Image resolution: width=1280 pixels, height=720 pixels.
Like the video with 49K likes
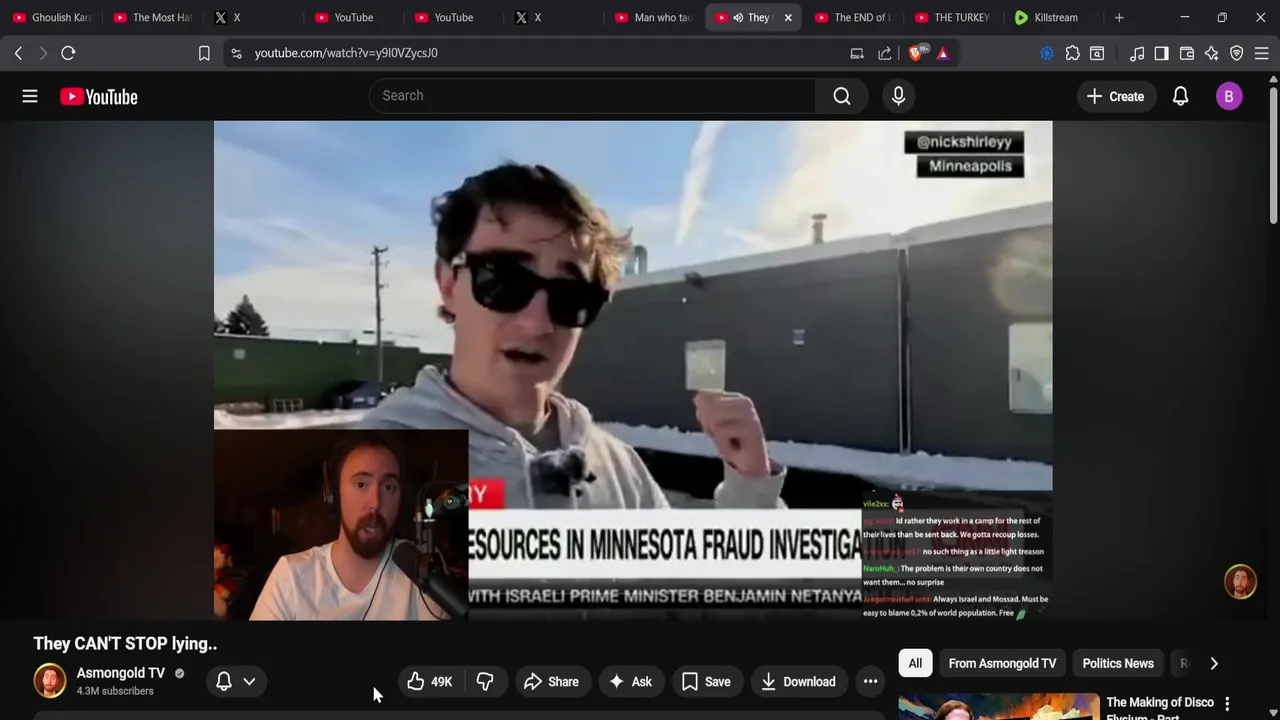[x=430, y=682]
